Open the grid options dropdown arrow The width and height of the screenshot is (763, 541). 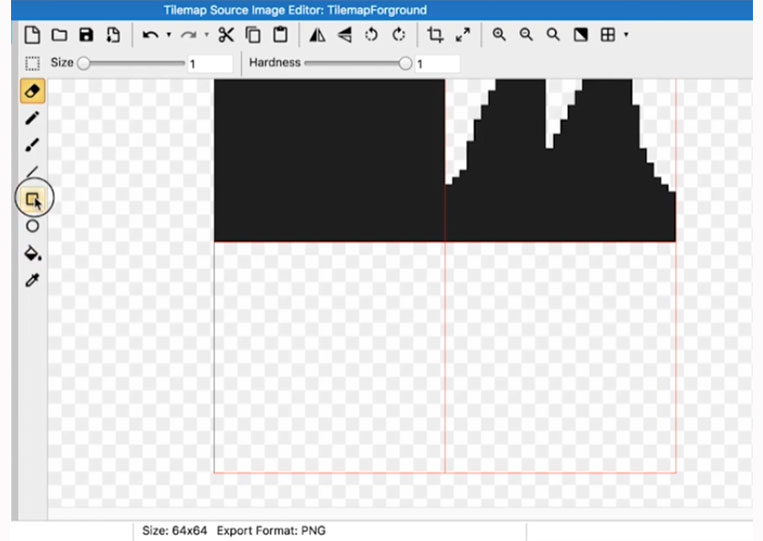pos(626,35)
